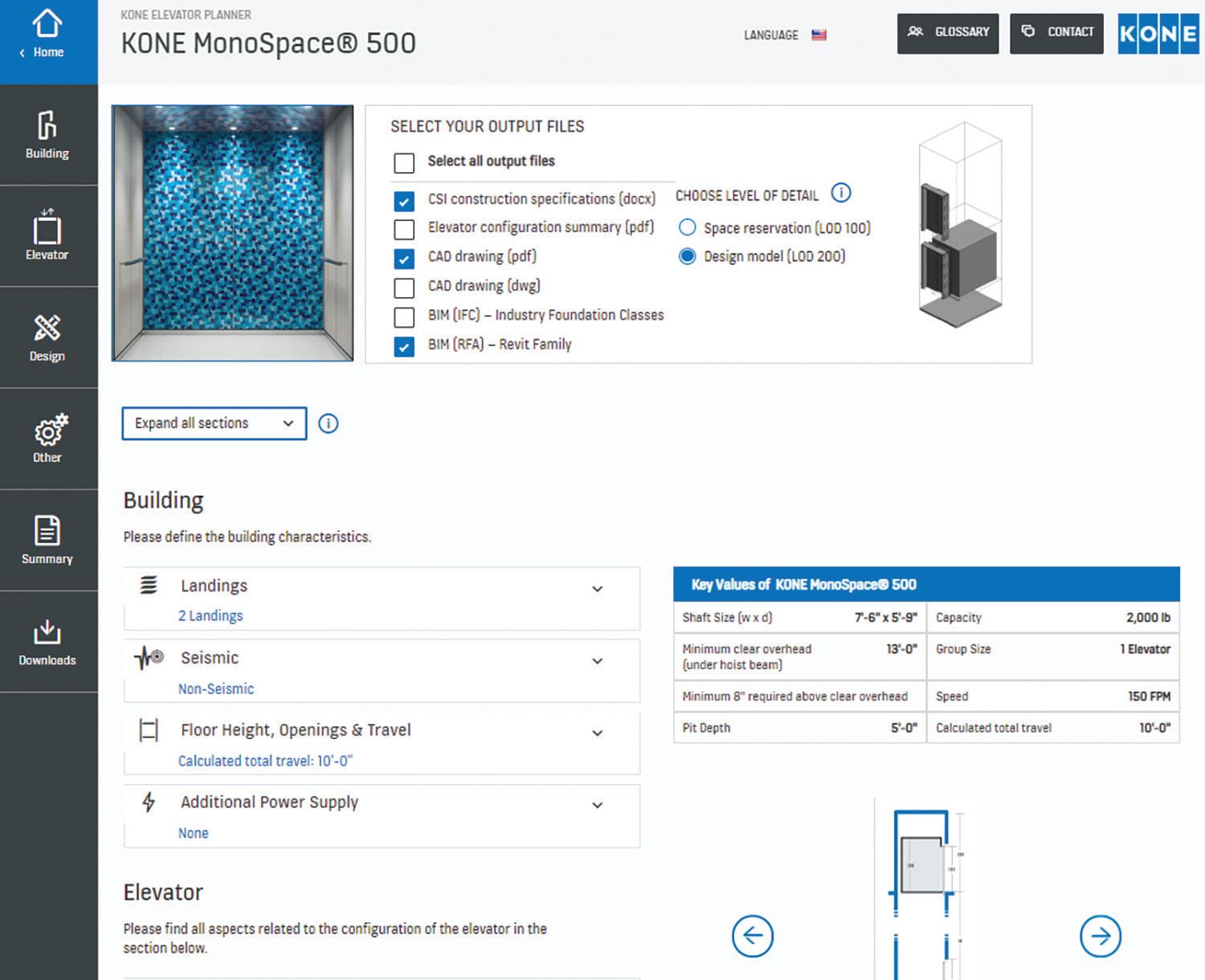Open the Building sidebar section

point(47,135)
